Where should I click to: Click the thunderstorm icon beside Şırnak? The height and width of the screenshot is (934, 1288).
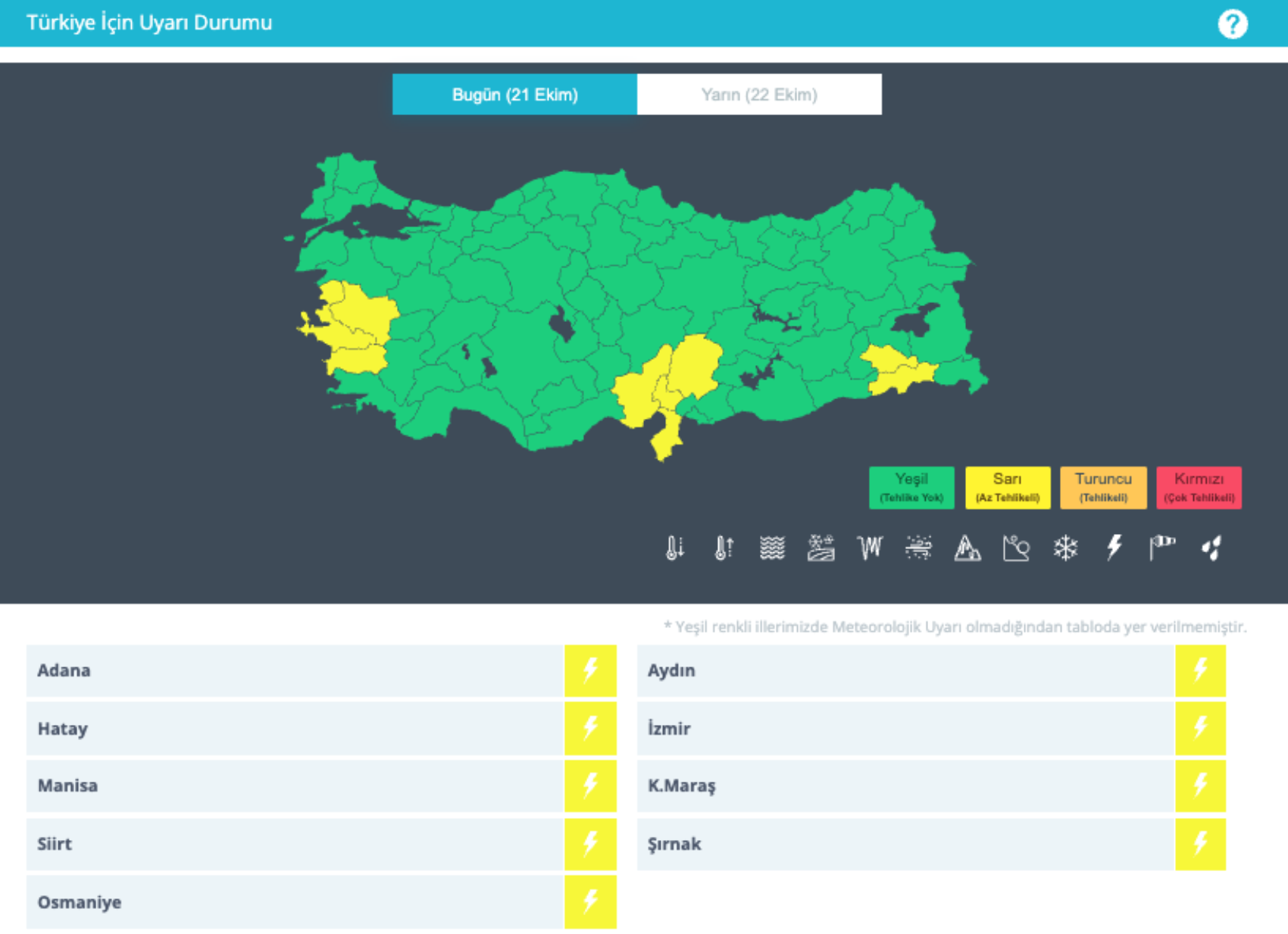click(x=1200, y=843)
